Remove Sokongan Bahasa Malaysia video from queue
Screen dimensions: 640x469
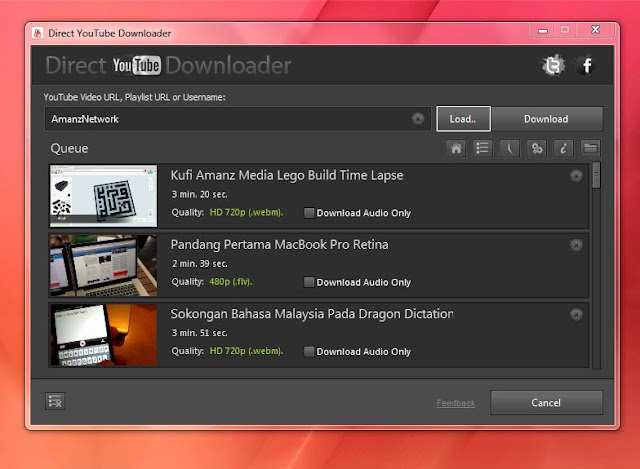click(576, 315)
